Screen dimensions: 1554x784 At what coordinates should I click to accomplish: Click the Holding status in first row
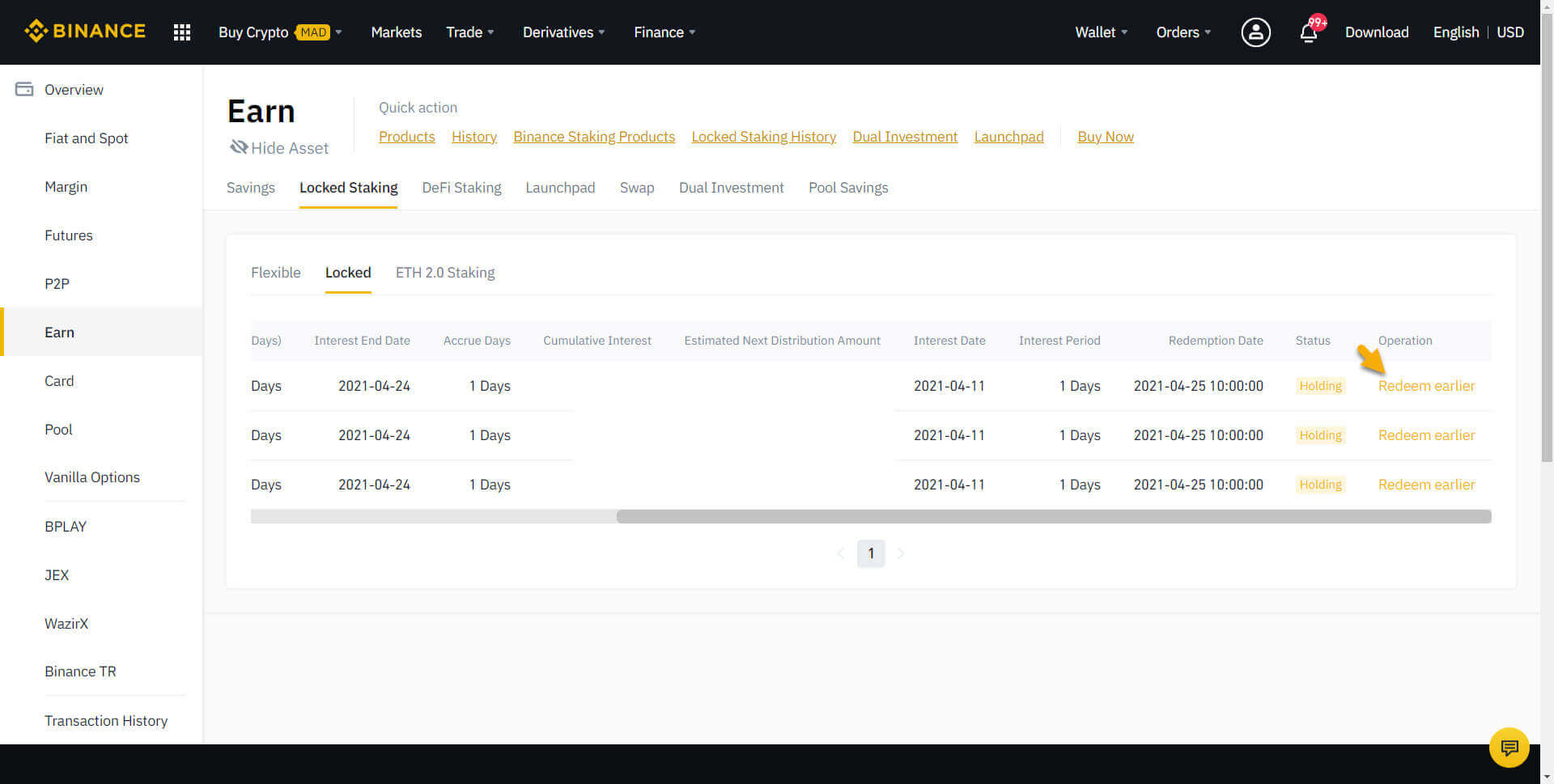[x=1320, y=386]
